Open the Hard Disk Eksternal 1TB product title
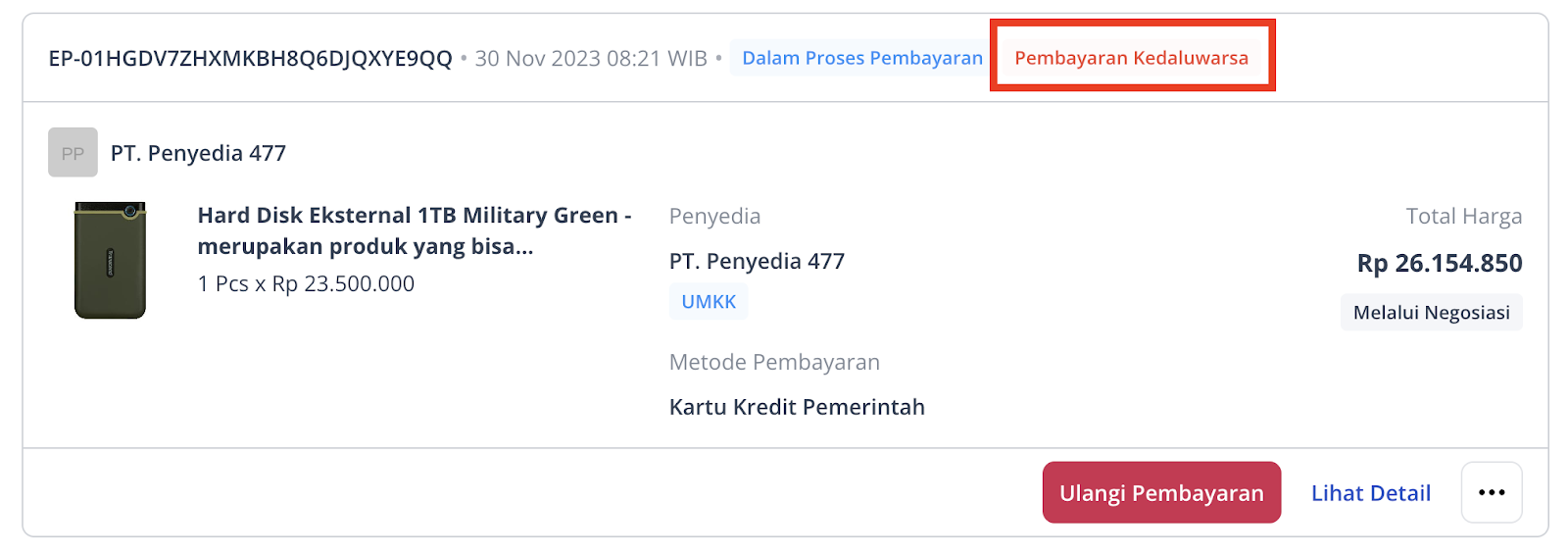 pyautogui.click(x=415, y=230)
